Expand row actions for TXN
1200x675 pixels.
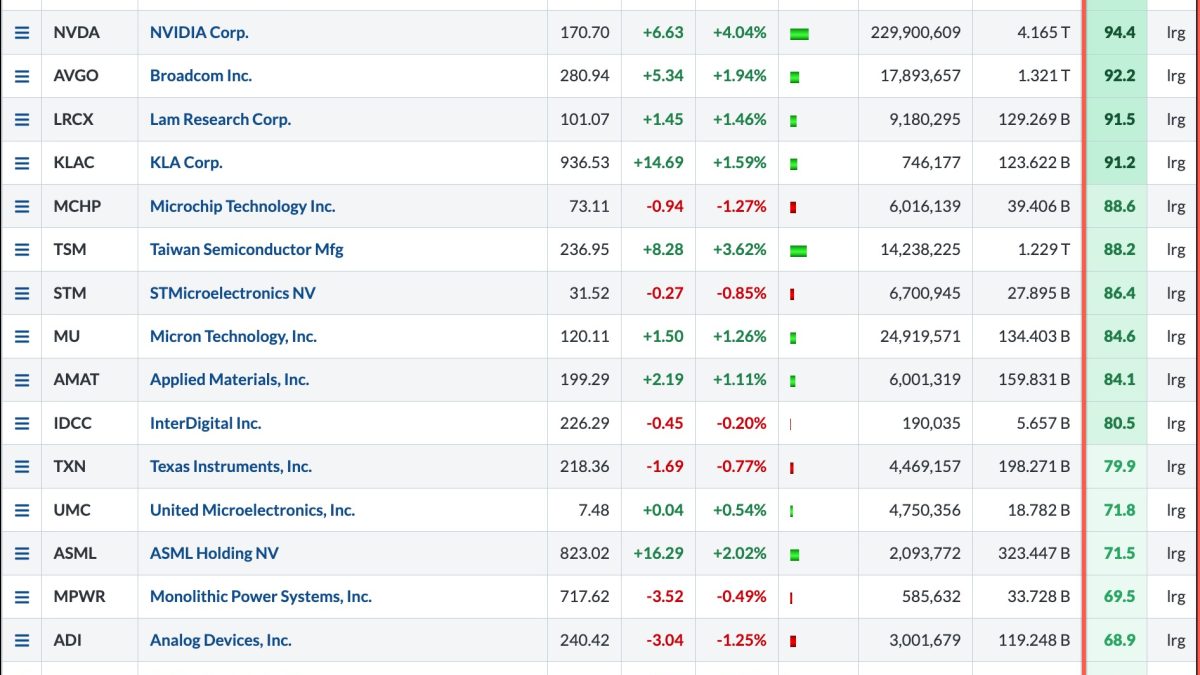tap(21, 467)
